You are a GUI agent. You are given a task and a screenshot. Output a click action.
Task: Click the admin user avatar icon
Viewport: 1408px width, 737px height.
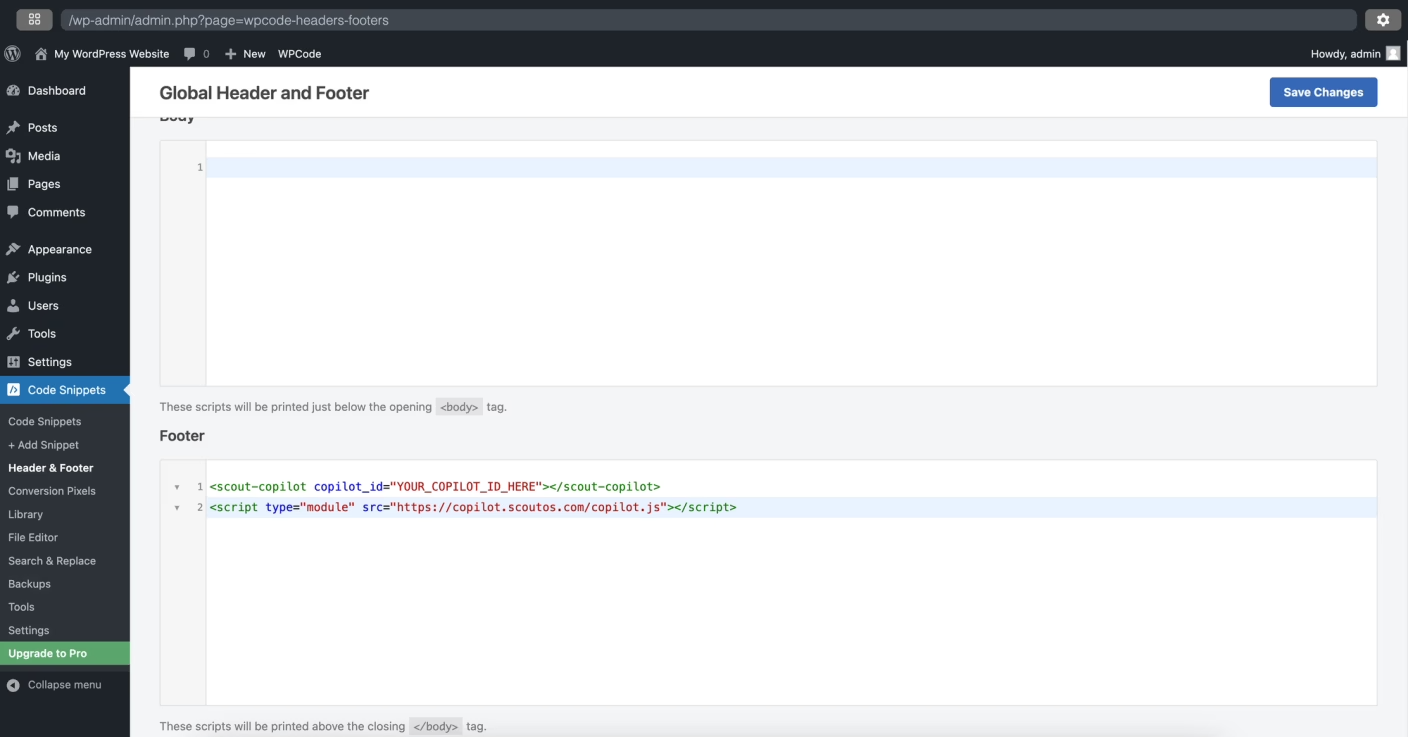[1393, 54]
